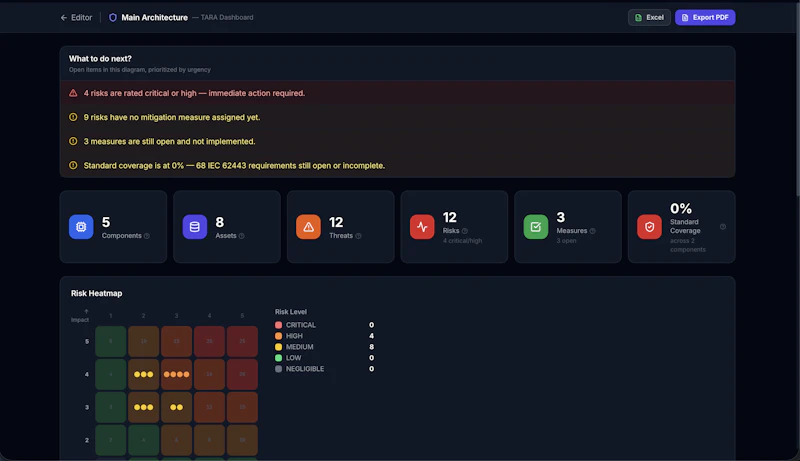Click the red Risks pulse icon
Image resolution: width=800 pixels, height=461 pixels.
tap(422, 227)
